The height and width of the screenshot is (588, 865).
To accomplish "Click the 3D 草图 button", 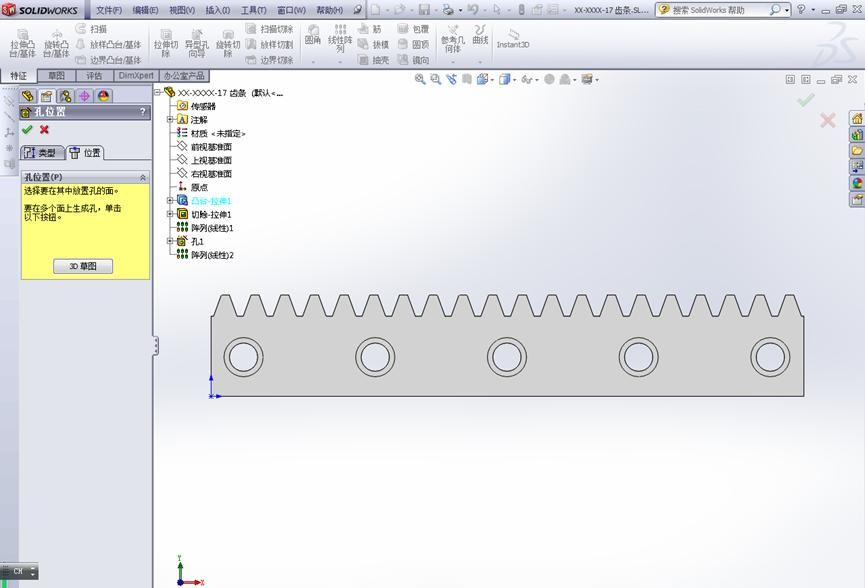I will 83,264.
